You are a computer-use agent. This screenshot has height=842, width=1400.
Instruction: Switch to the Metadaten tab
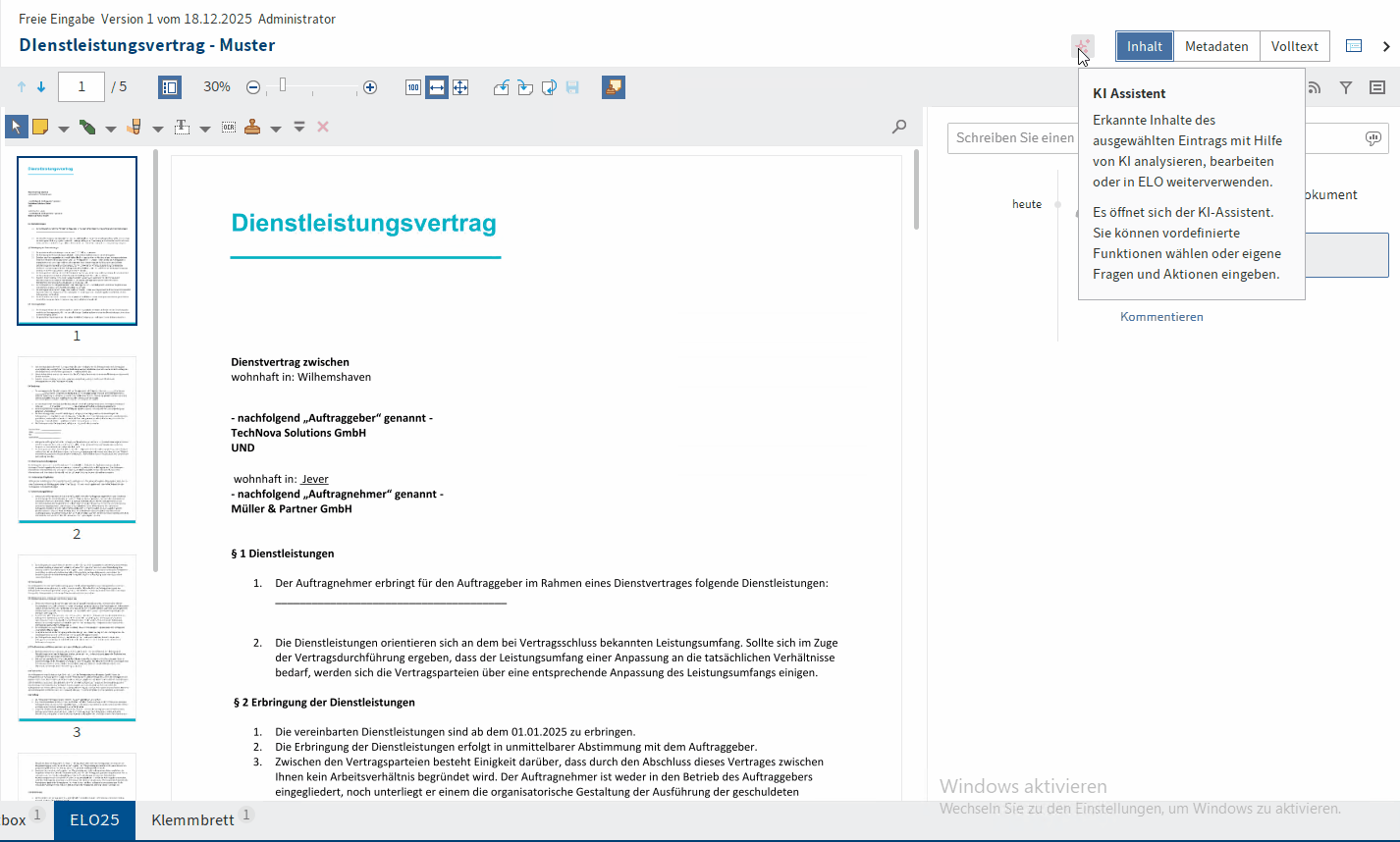(1216, 46)
